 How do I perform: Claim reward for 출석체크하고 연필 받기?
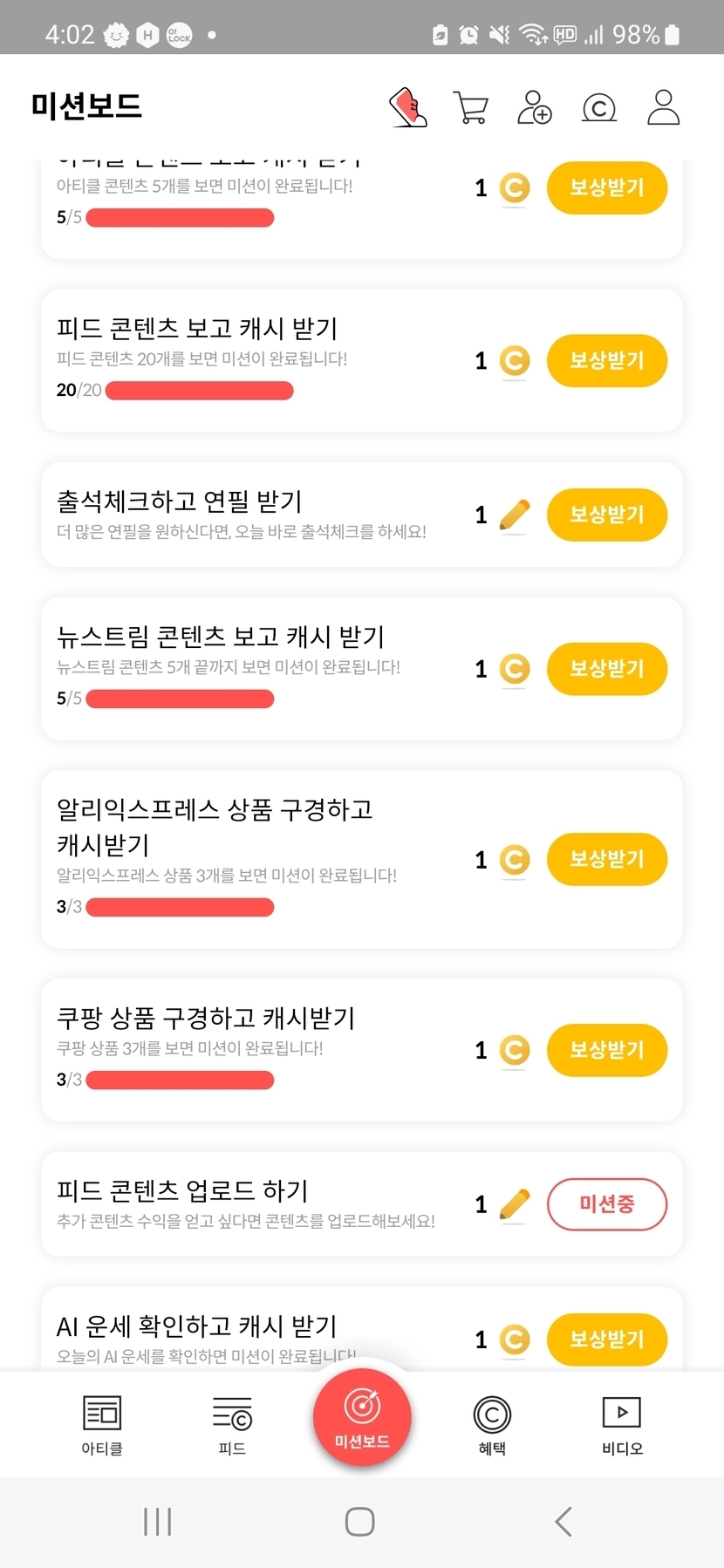[606, 515]
